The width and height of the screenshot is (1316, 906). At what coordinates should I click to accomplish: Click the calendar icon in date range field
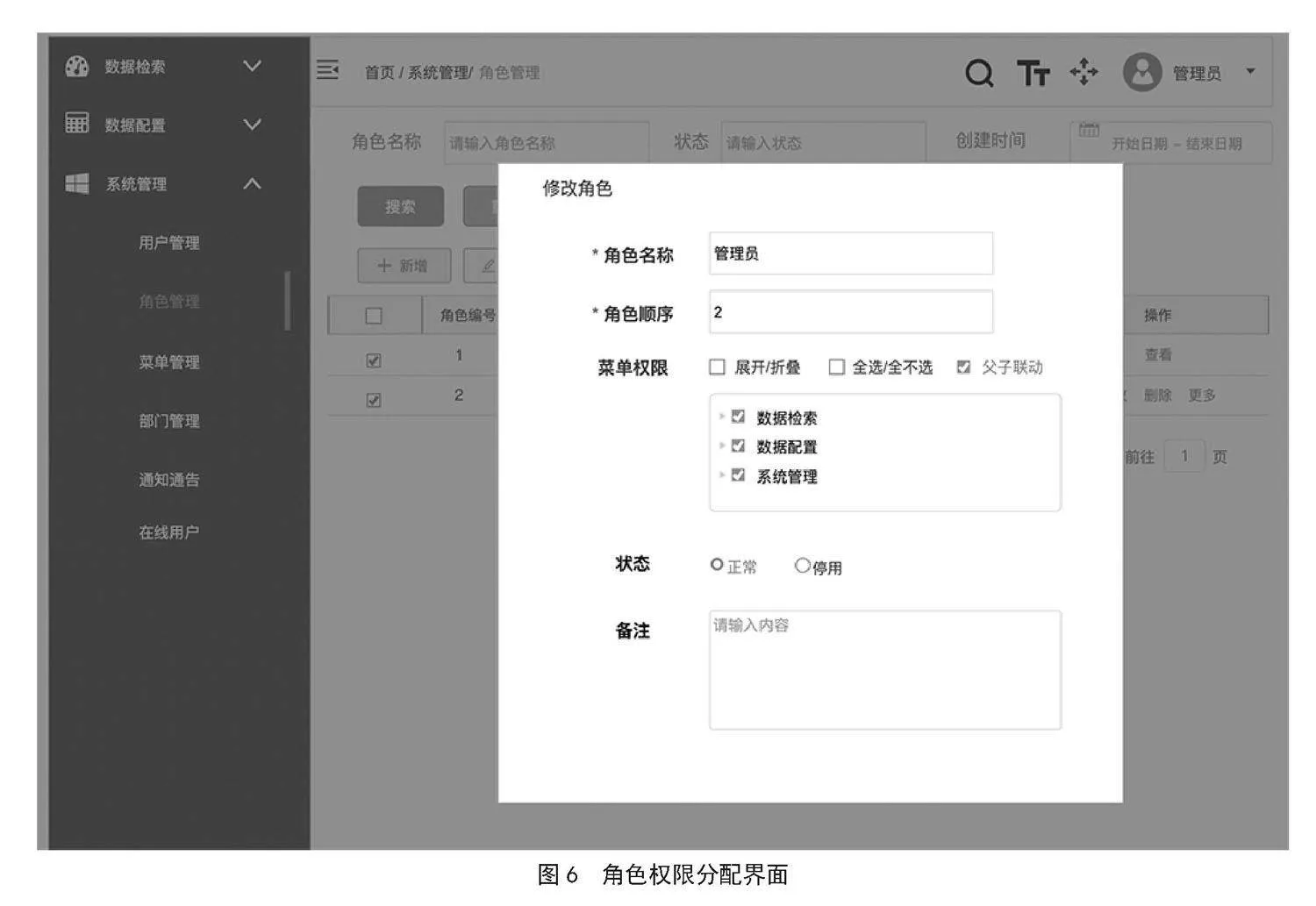tap(1089, 131)
